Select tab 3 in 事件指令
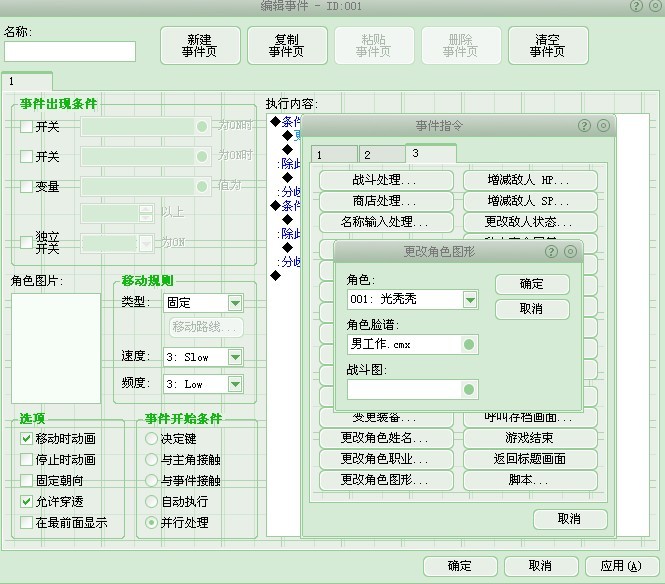This screenshot has width=665, height=584. point(431,153)
